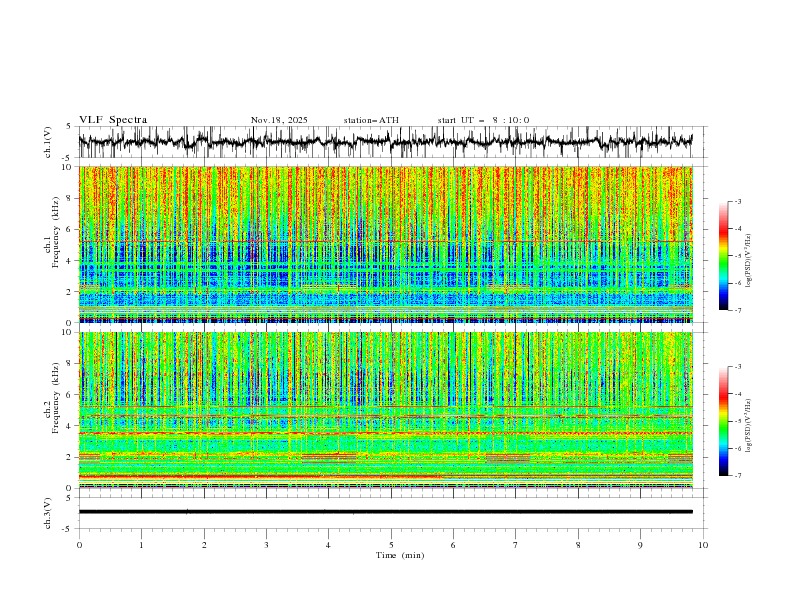Click the "Time (min)" x-axis label
Viewport: 792px width, 612px height.
[400, 555]
